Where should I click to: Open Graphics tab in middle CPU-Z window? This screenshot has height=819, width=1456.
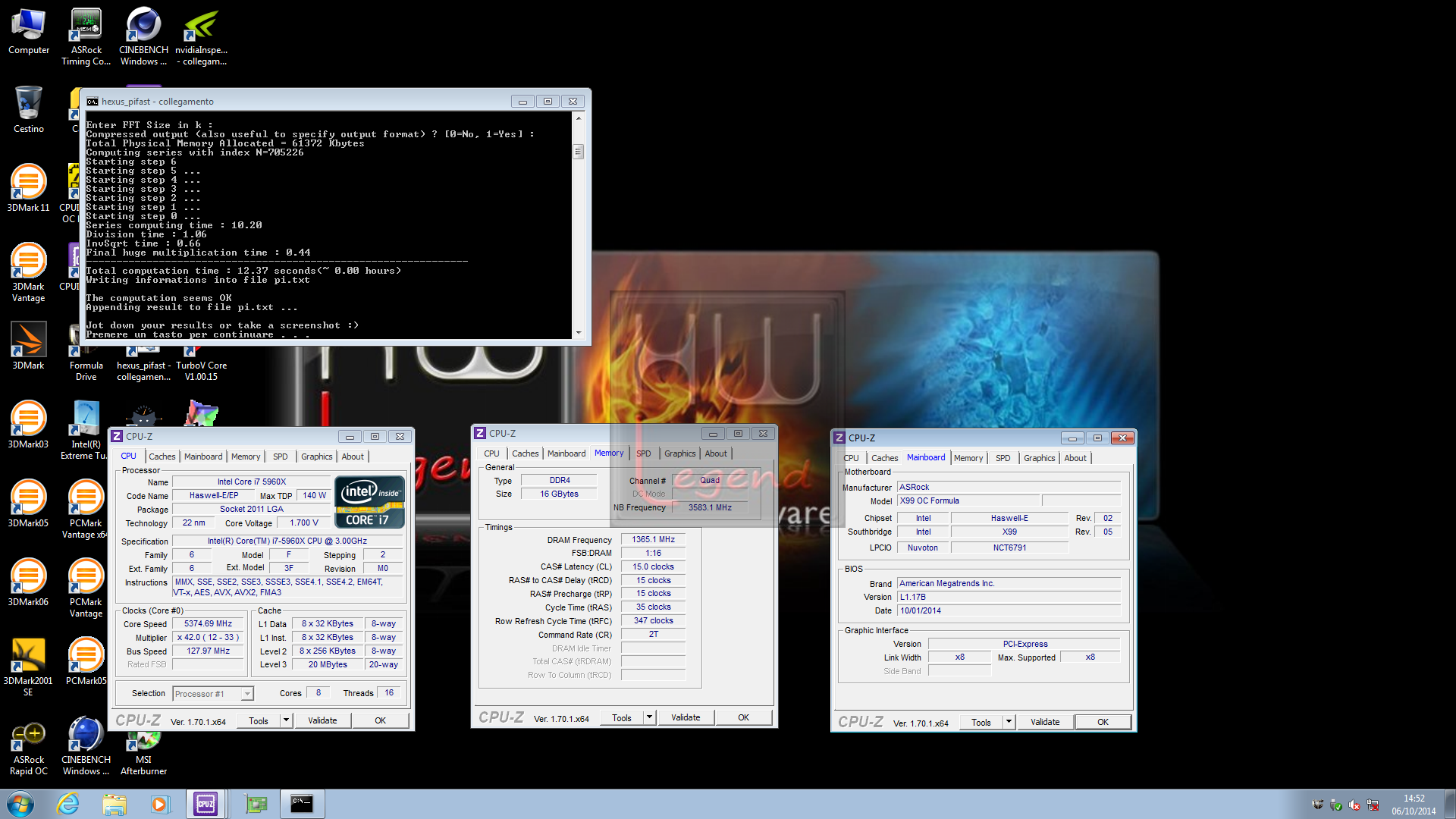(x=679, y=453)
